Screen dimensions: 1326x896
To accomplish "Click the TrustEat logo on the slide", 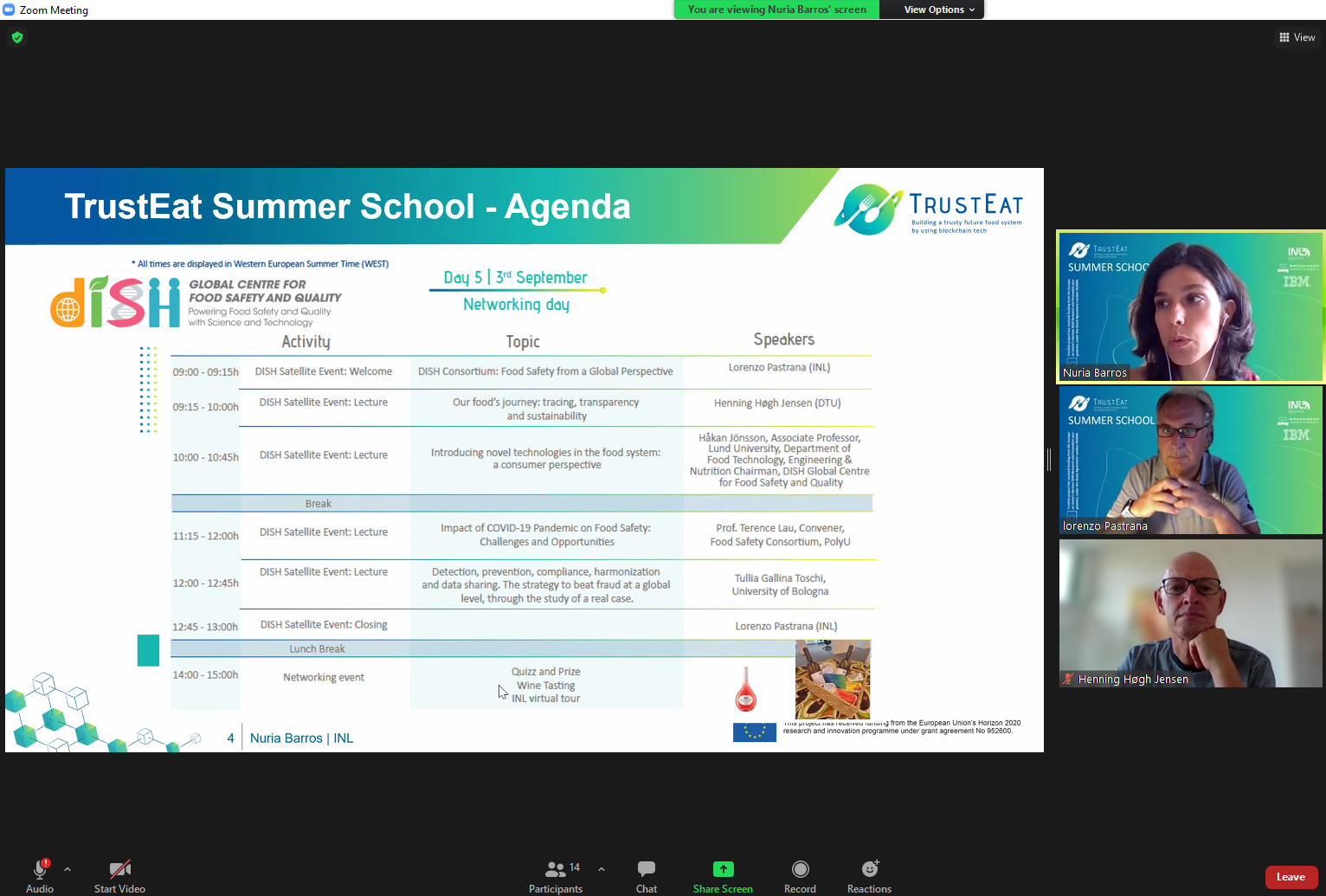I will tap(928, 209).
